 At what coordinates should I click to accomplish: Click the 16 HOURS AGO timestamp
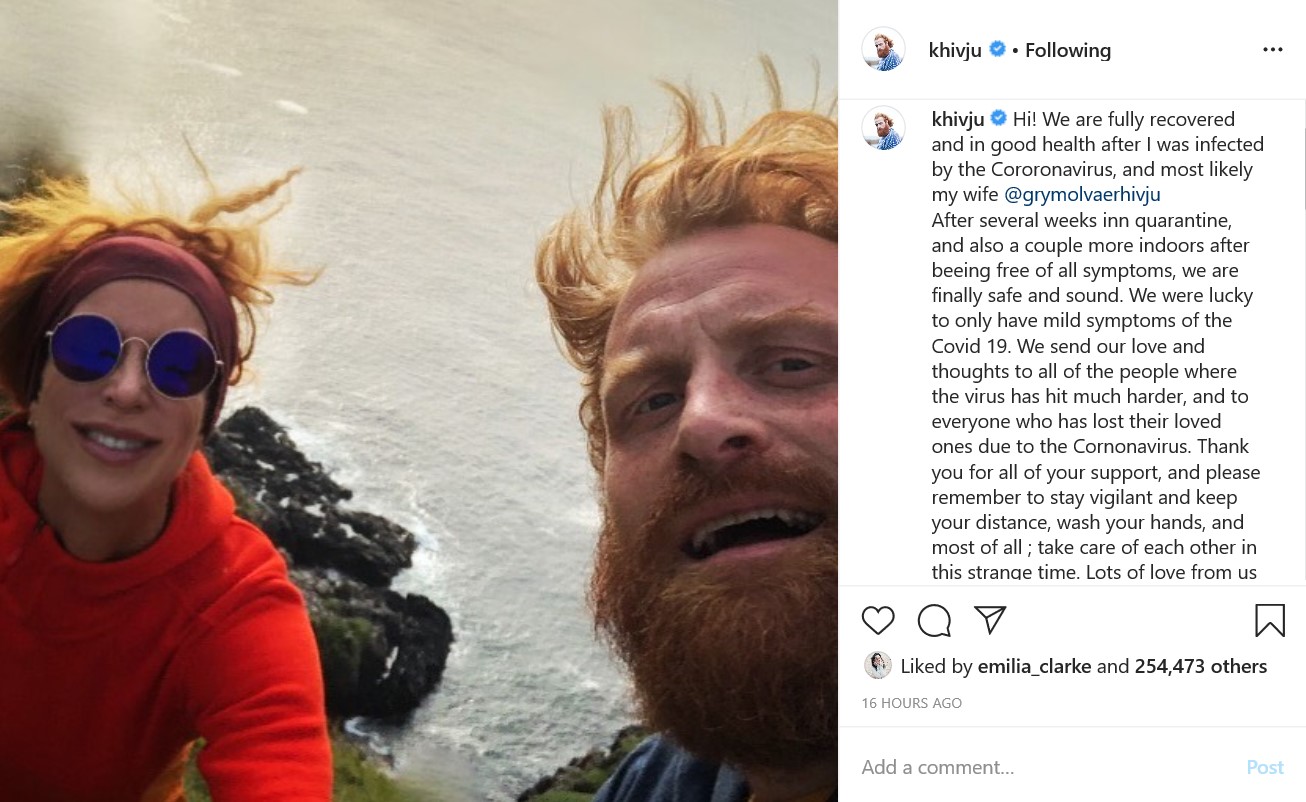(912, 703)
